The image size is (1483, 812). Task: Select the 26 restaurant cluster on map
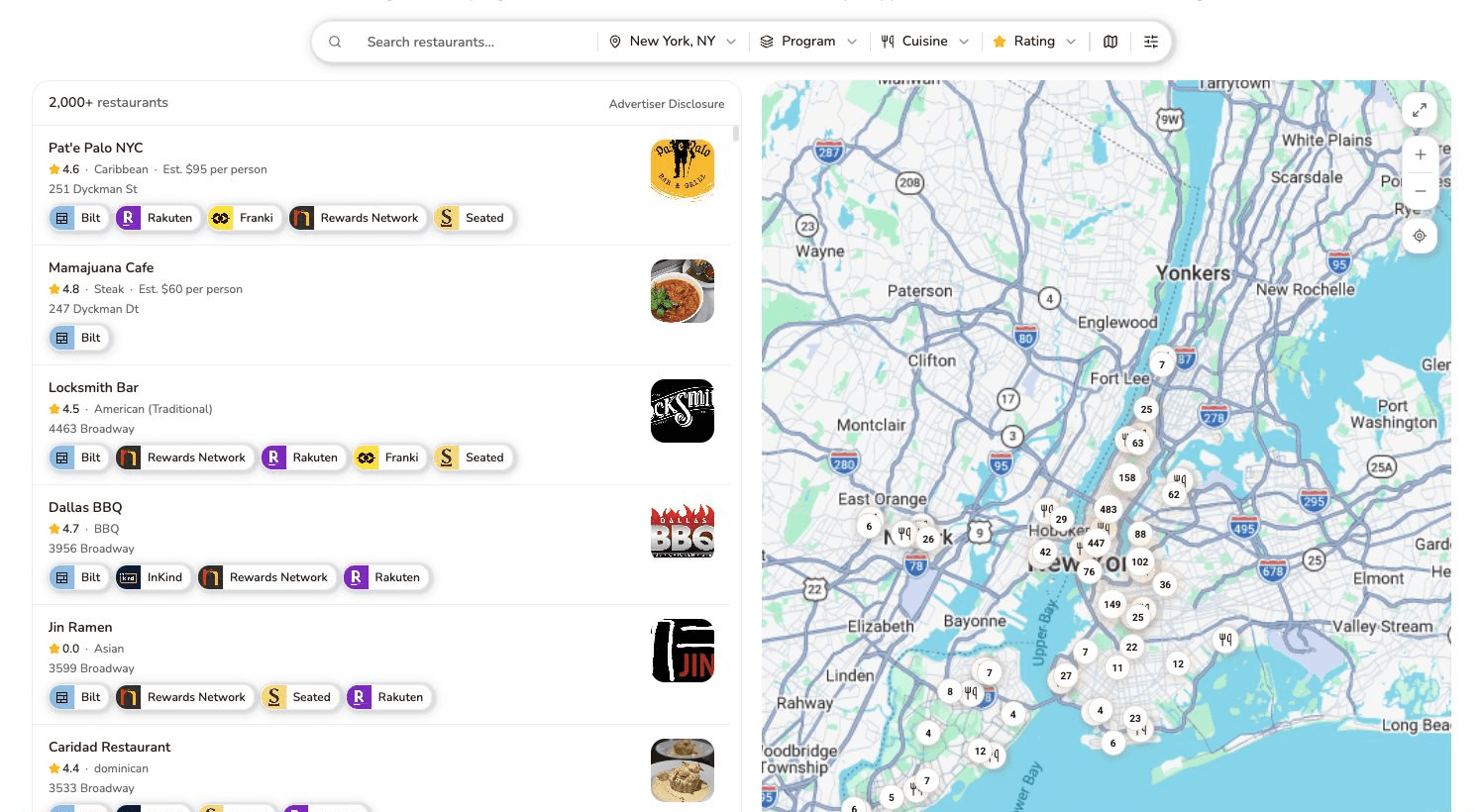(928, 539)
